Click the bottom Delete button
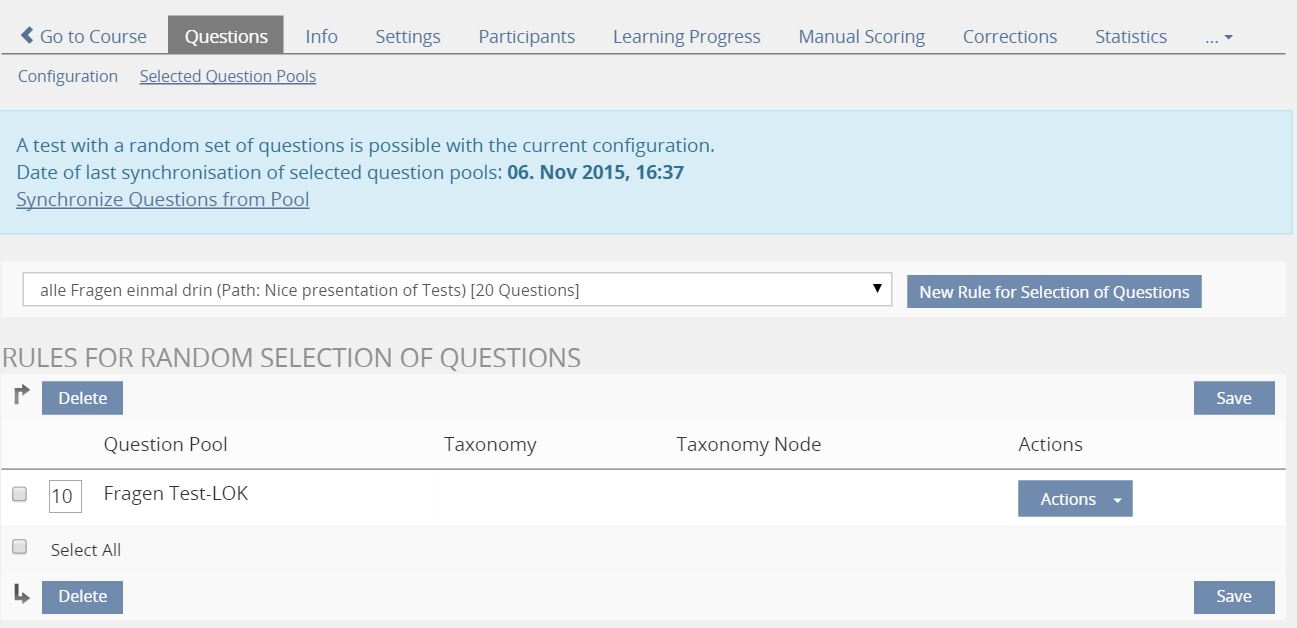The width and height of the screenshot is (1297, 628). [x=82, y=596]
